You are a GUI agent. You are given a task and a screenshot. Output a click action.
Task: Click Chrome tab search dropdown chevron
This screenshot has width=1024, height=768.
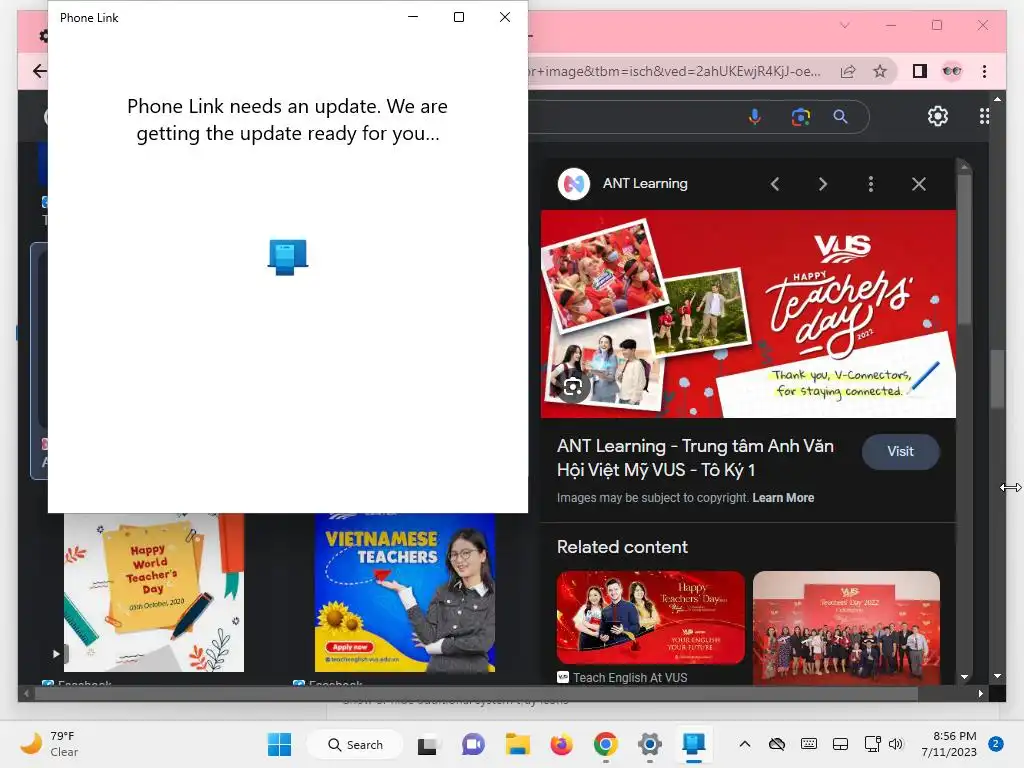[844, 25]
